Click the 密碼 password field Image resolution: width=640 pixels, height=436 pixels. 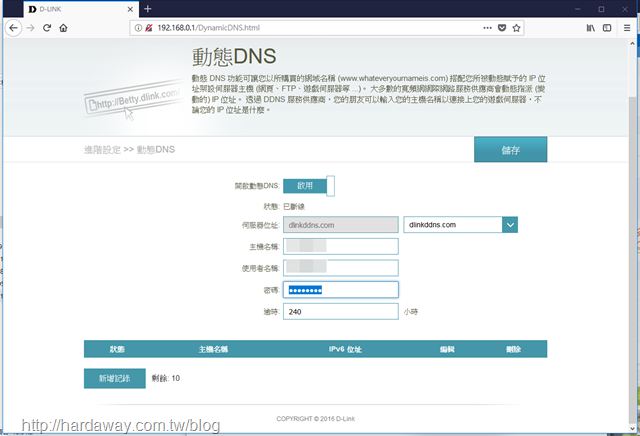(x=341, y=290)
